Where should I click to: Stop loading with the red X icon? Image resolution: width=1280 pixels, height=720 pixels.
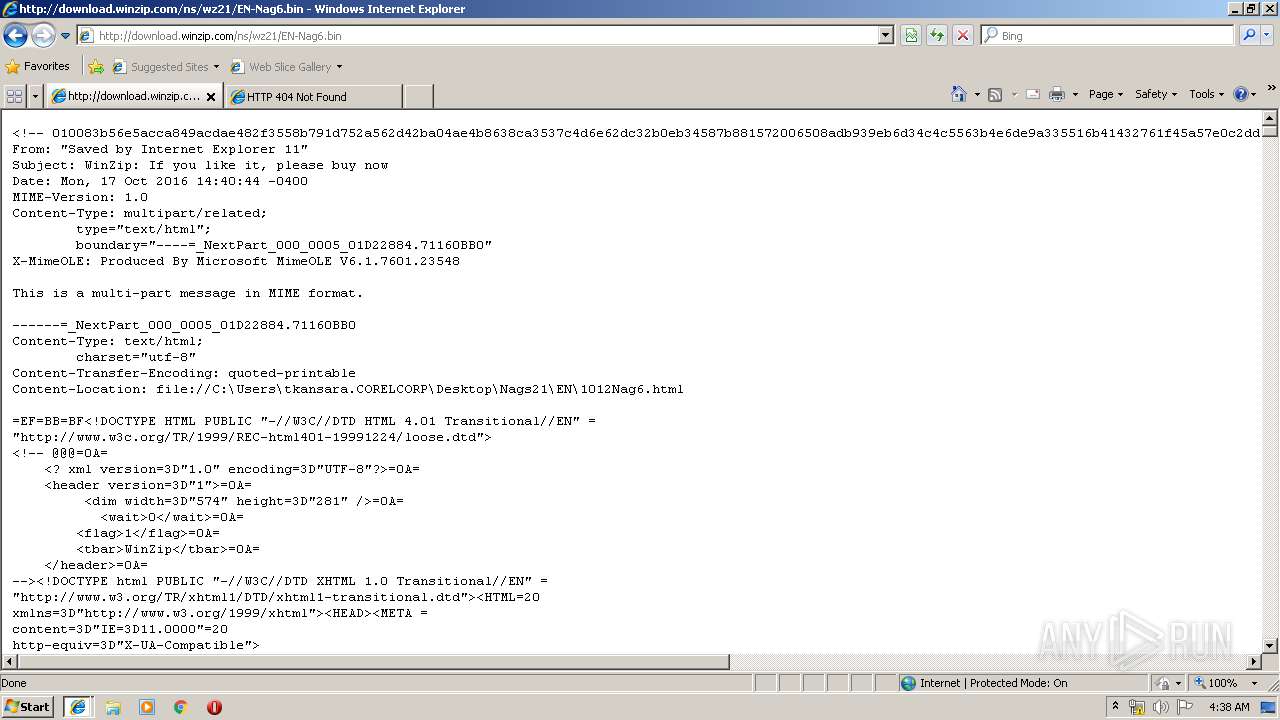(963, 36)
